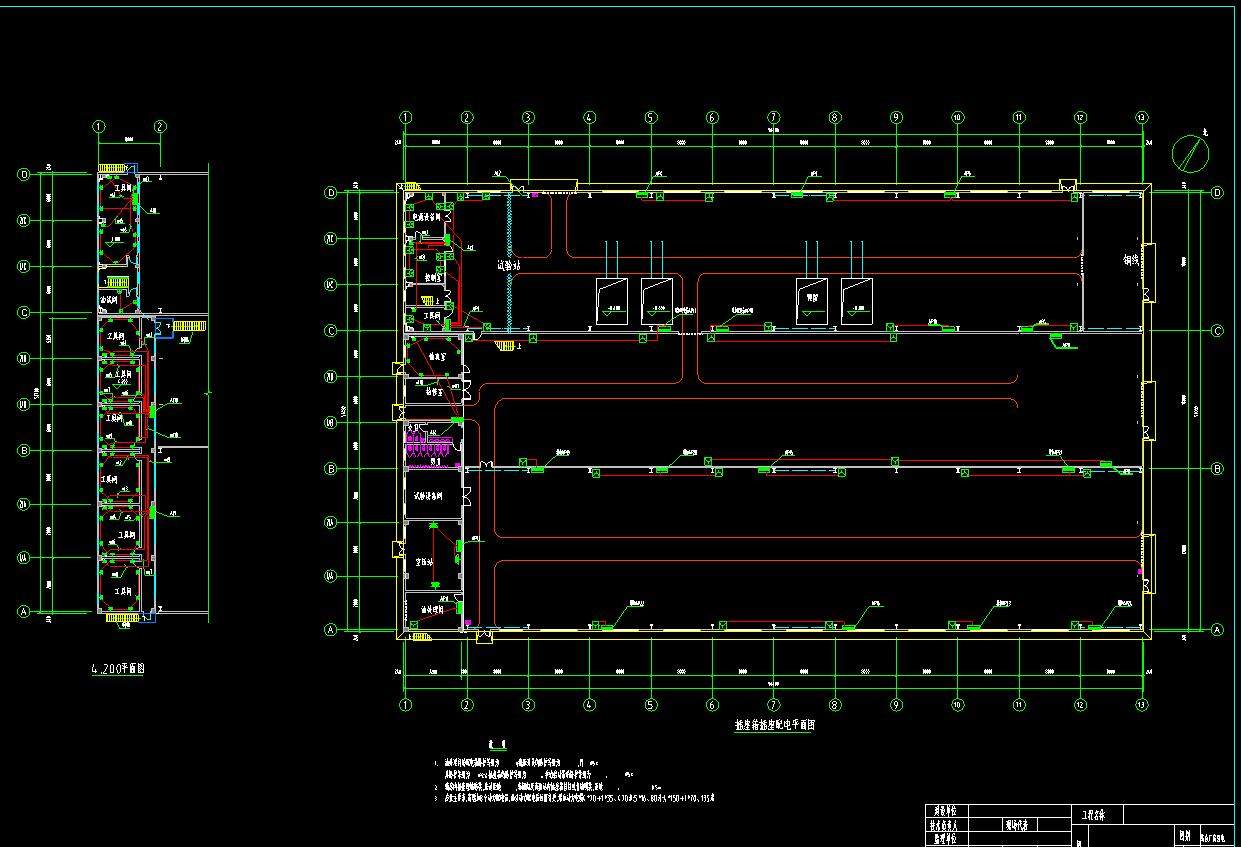Click the north arrow compass symbol

point(1190,153)
